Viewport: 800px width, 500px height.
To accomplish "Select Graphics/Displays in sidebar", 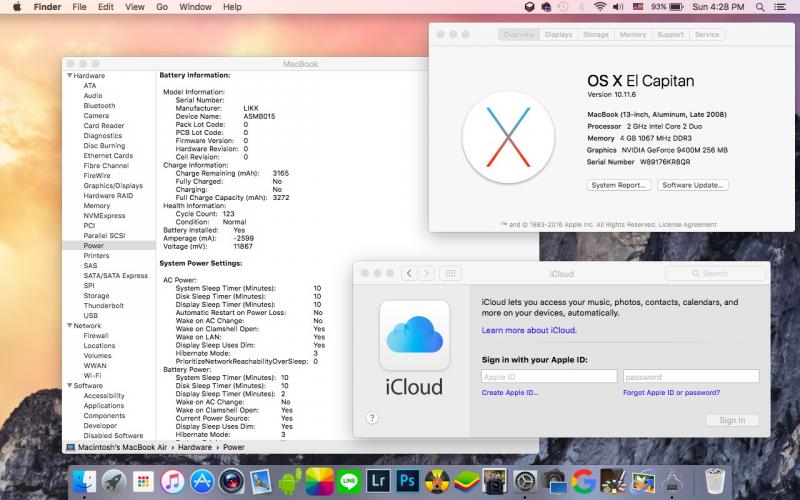I will 113,186.
